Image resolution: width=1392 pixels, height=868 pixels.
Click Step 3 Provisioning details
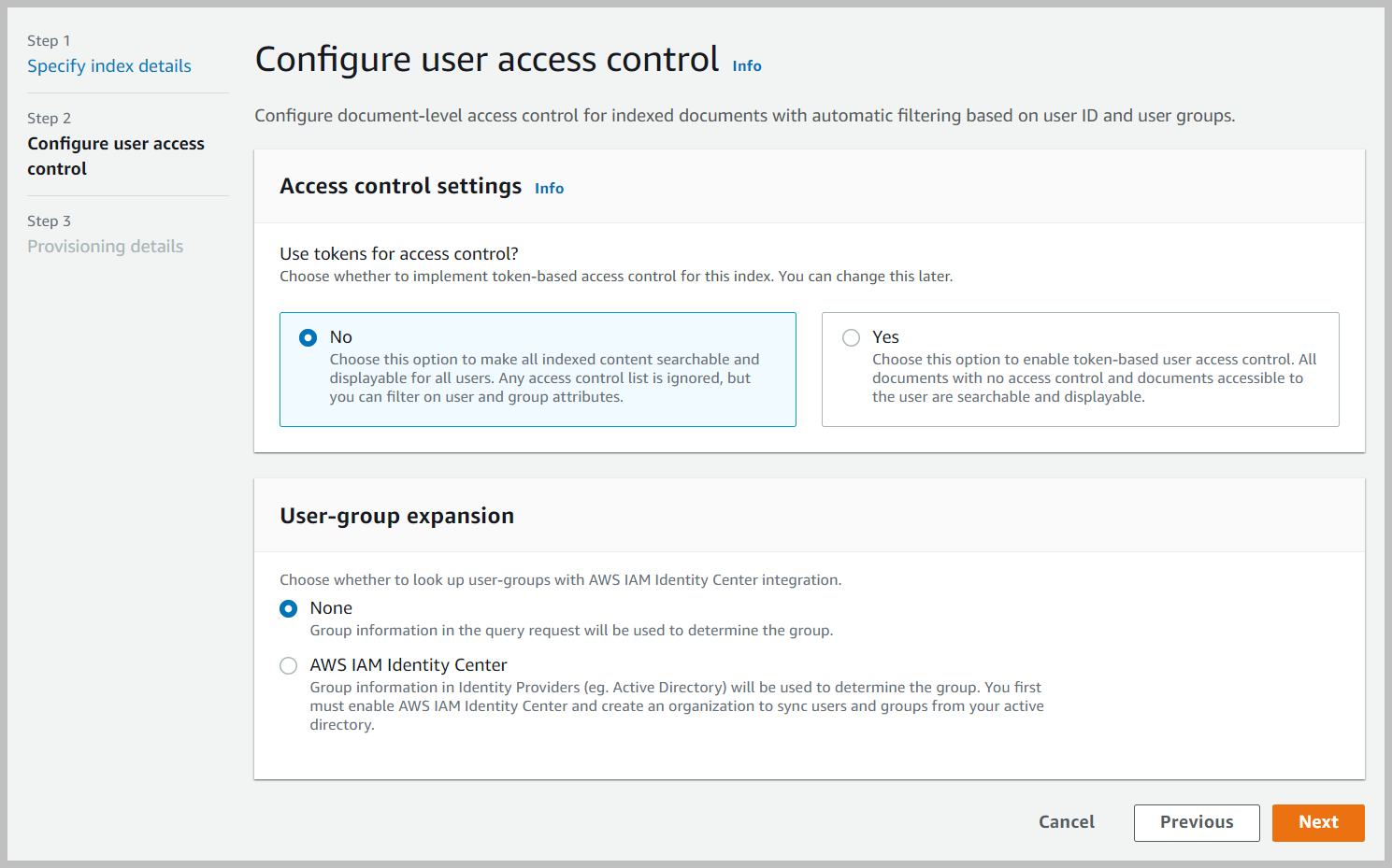(106, 246)
